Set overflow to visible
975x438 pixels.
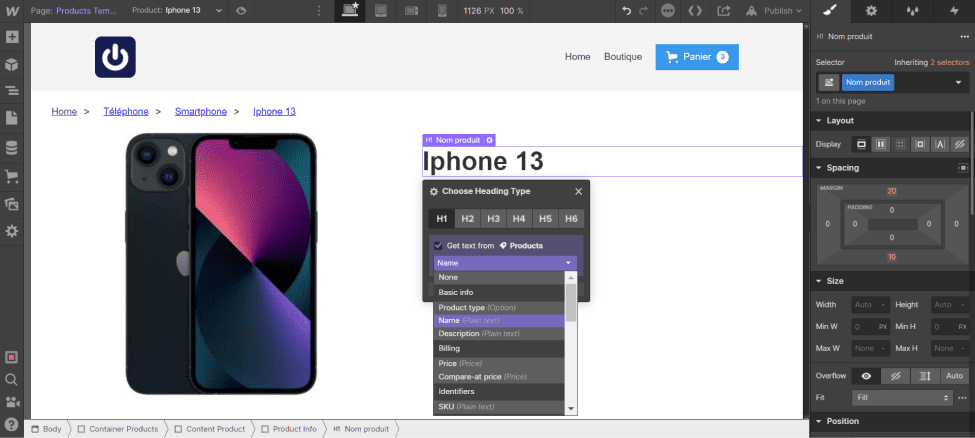(866, 376)
